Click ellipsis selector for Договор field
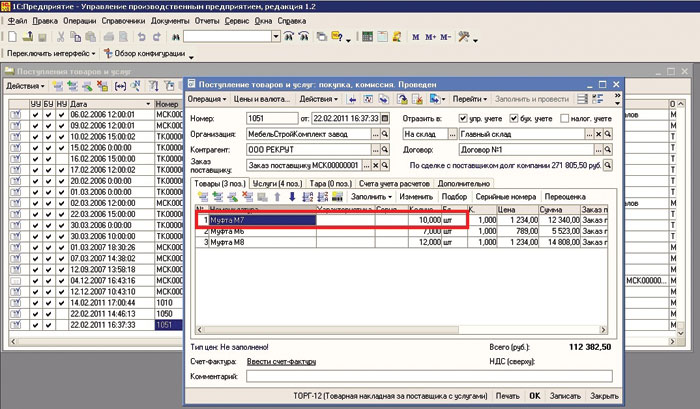The height and width of the screenshot is (409, 700). [x=599, y=150]
